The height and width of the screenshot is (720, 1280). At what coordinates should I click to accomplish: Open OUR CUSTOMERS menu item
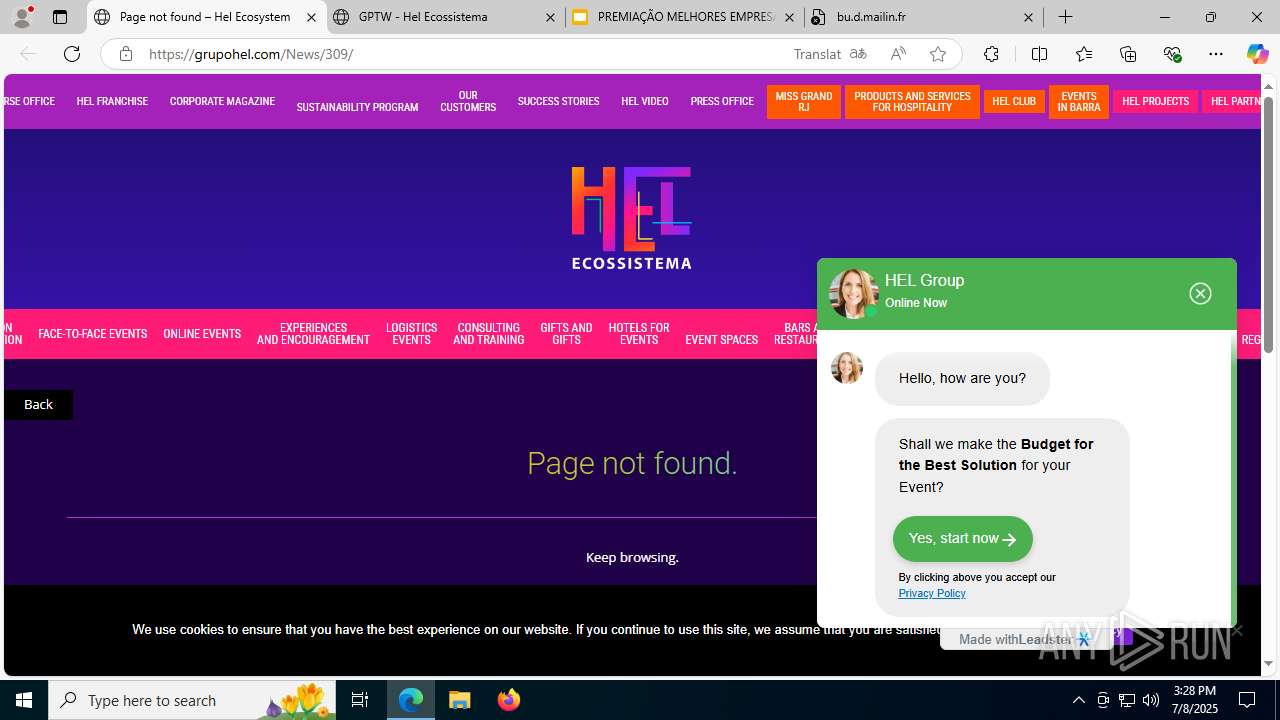[468, 102]
